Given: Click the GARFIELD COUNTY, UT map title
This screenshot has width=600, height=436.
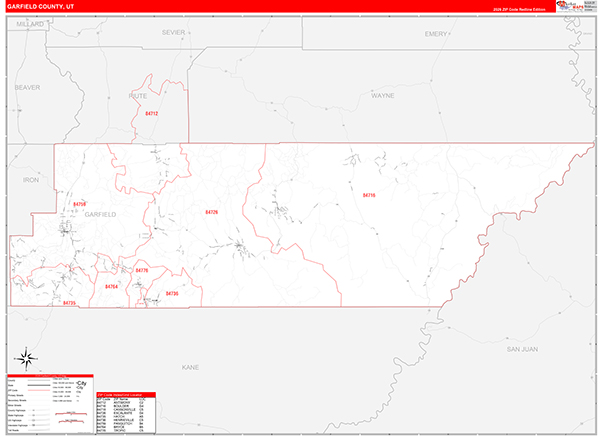Looking at the screenshot, I should click(x=41, y=7).
